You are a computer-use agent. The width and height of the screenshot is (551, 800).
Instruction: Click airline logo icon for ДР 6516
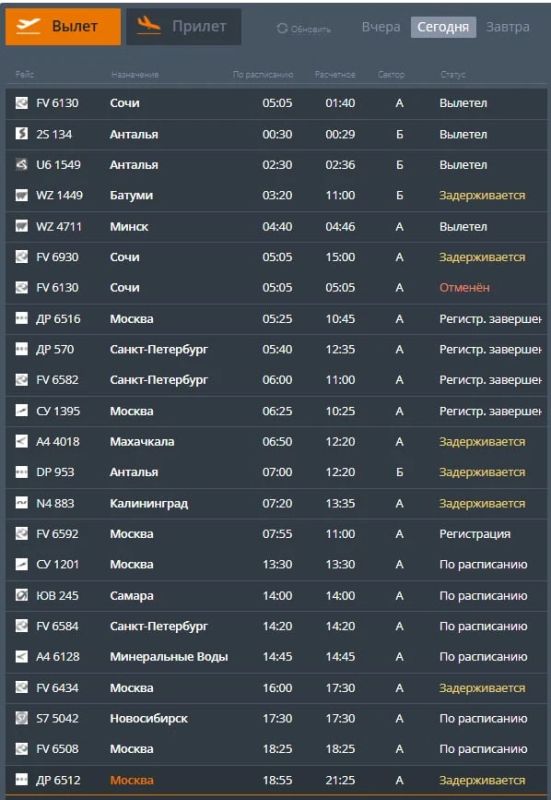21,318
